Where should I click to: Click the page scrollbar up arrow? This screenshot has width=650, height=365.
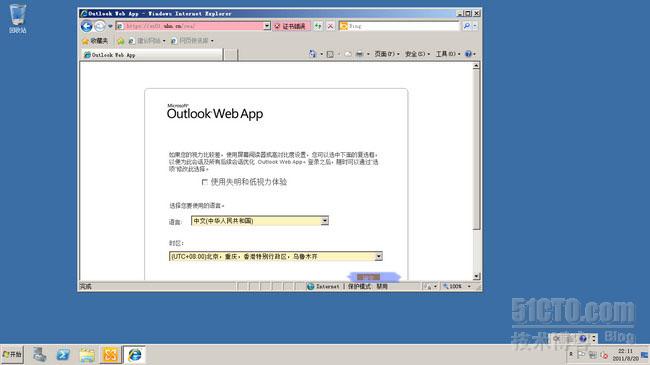point(476,66)
